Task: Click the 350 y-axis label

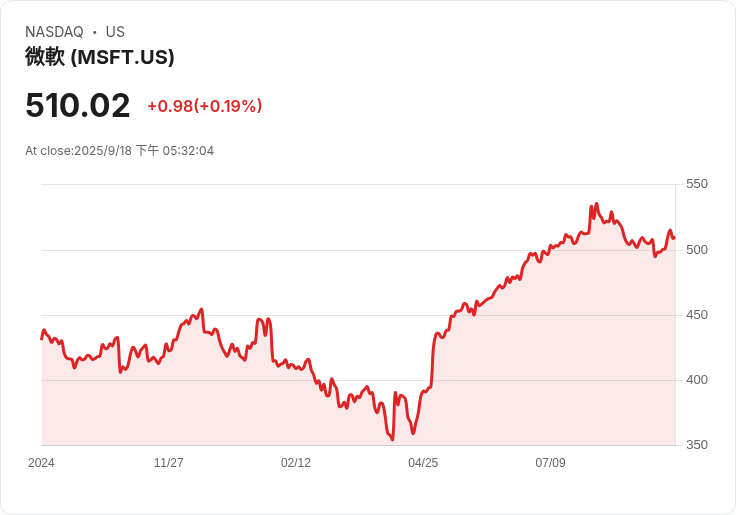Action: click(x=696, y=445)
